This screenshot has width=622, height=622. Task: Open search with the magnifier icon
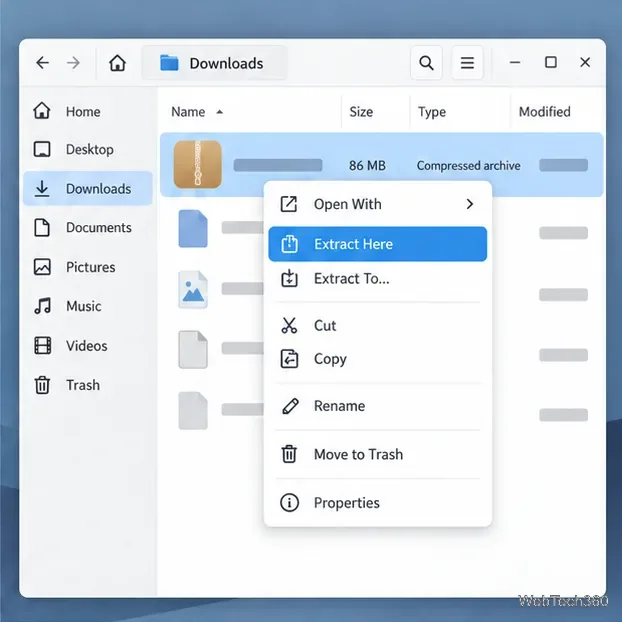tap(426, 63)
